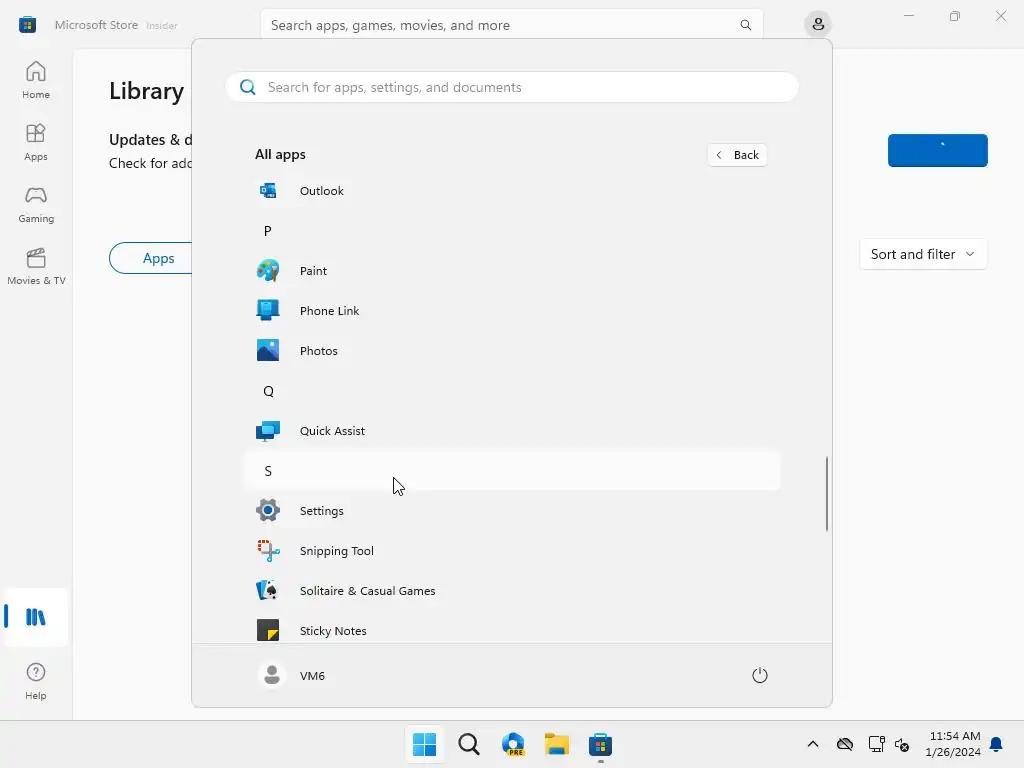Click the Microsoft Store logo in title bar
Viewport: 1024px width, 768px height.
click(27, 25)
